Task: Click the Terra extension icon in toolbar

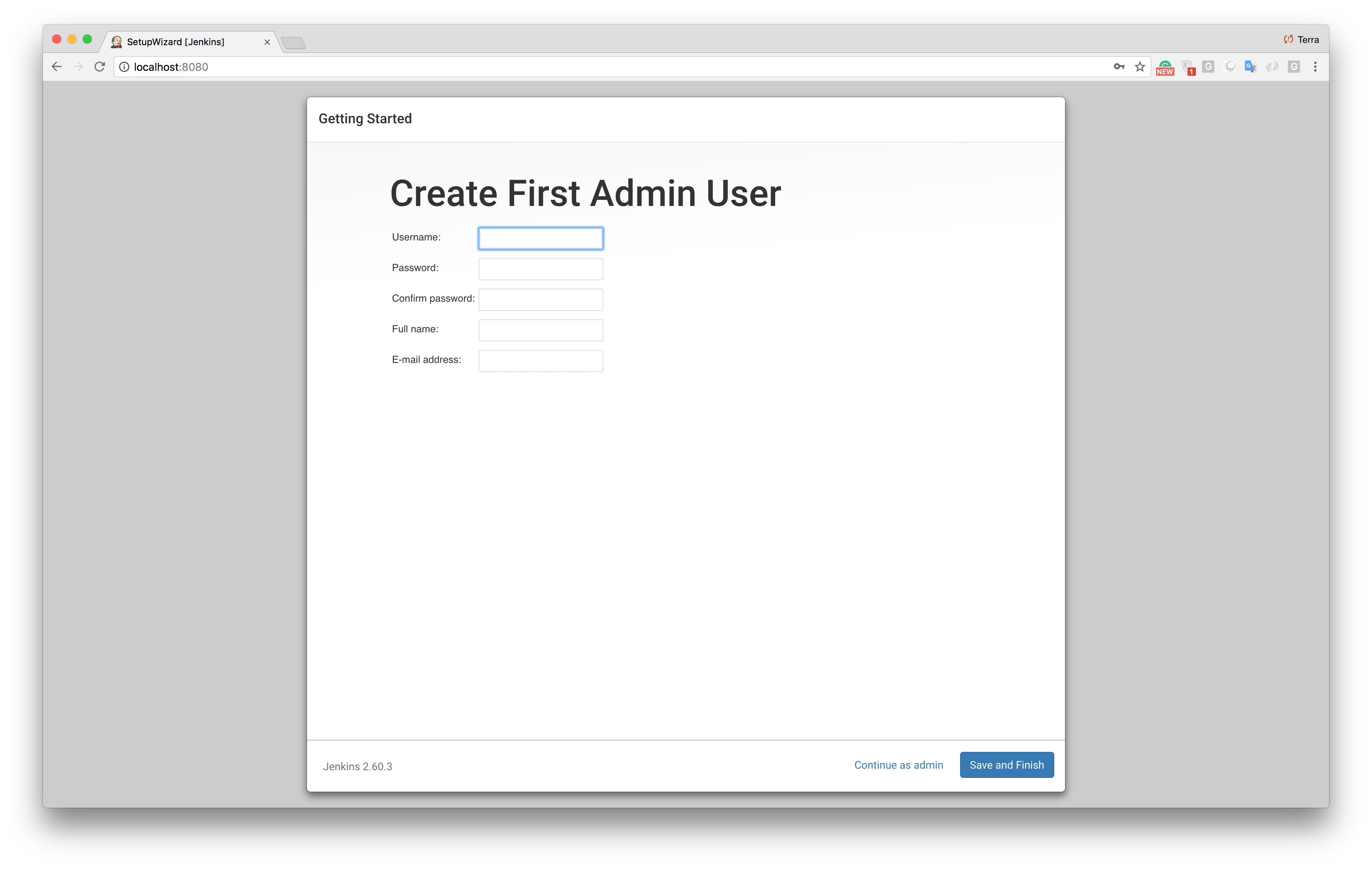Action: pyautogui.click(x=1288, y=40)
